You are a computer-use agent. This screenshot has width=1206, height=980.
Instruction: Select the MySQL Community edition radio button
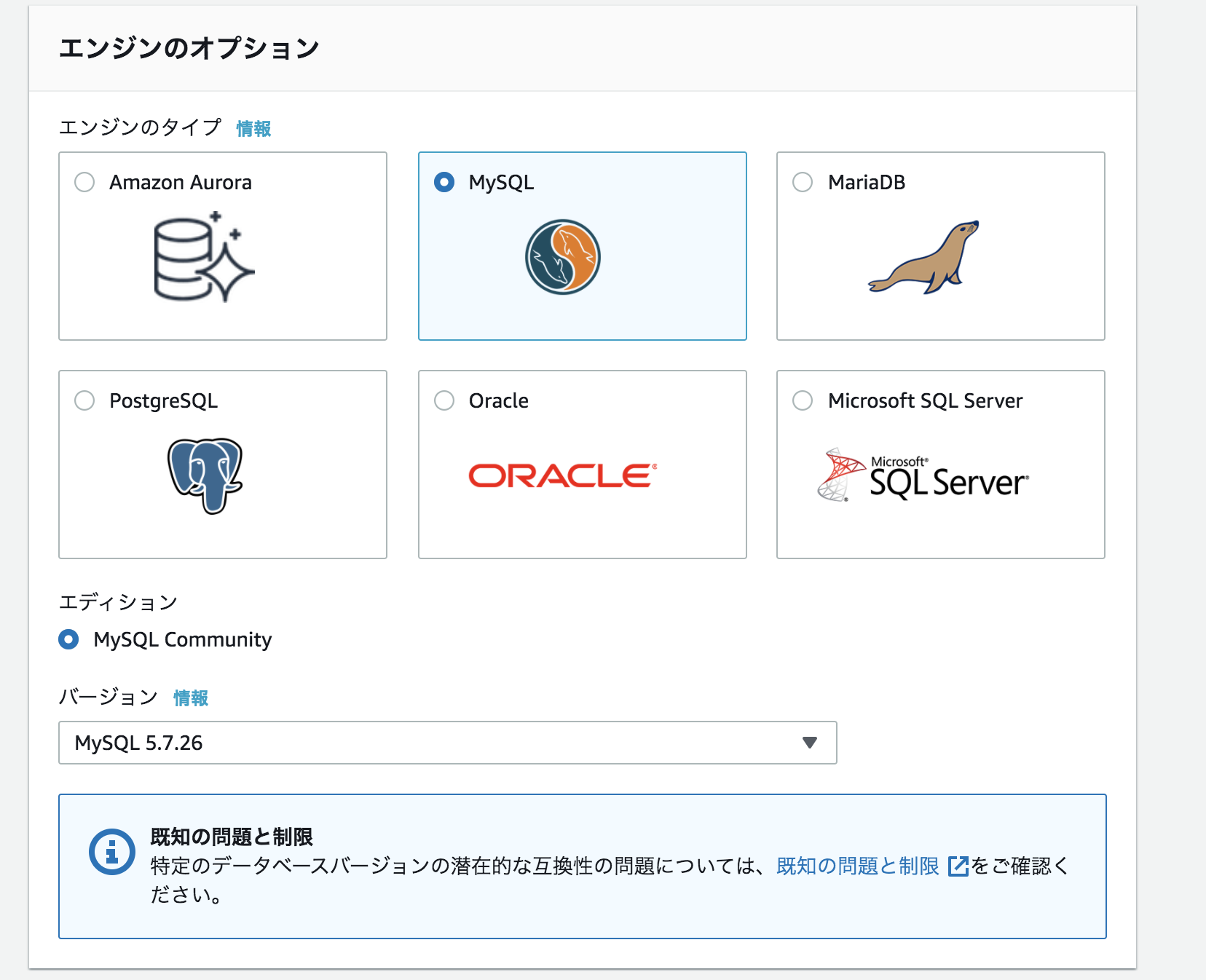(x=68, y=639)
